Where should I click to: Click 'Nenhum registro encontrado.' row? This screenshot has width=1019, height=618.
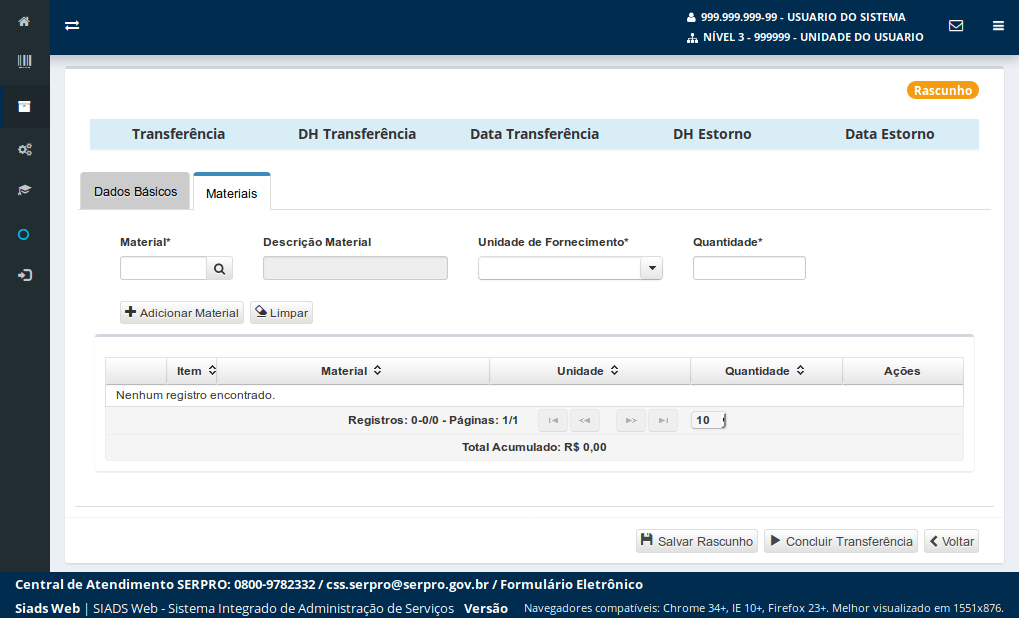tap(534, 395)
